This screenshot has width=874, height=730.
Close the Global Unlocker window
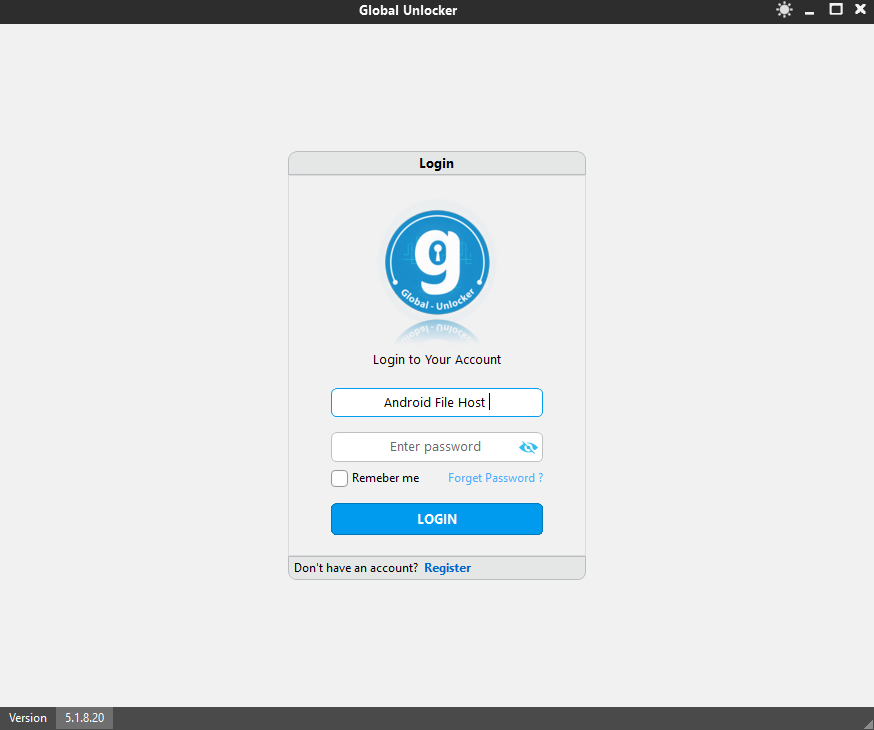860,10
